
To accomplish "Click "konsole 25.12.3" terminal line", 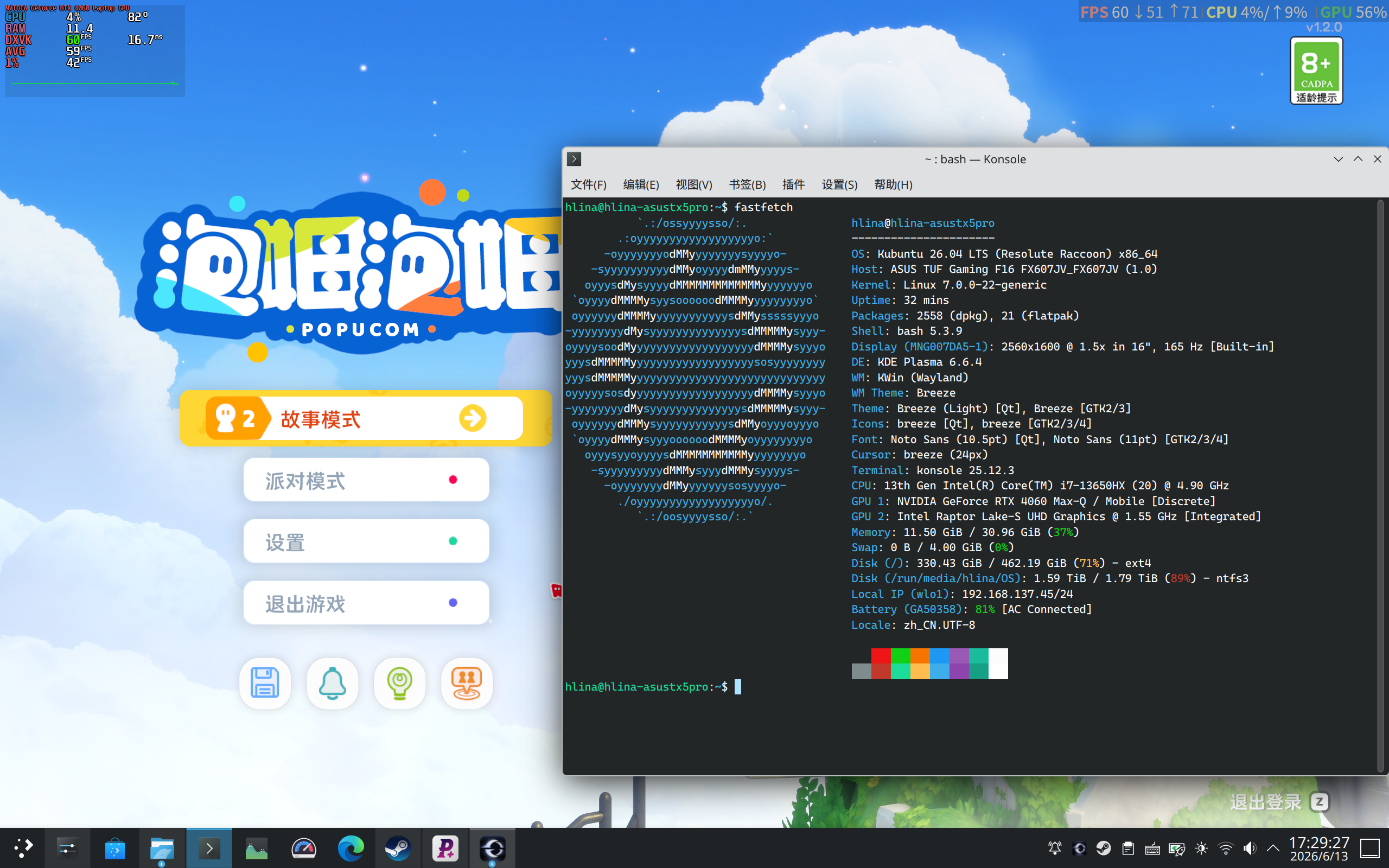I will tap(965, 470).
